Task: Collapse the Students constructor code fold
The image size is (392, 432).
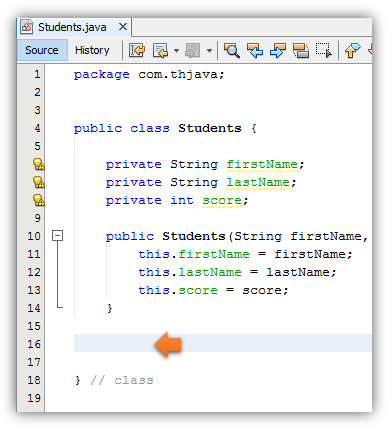Action: pyautogui.click(x=57, y=236)
